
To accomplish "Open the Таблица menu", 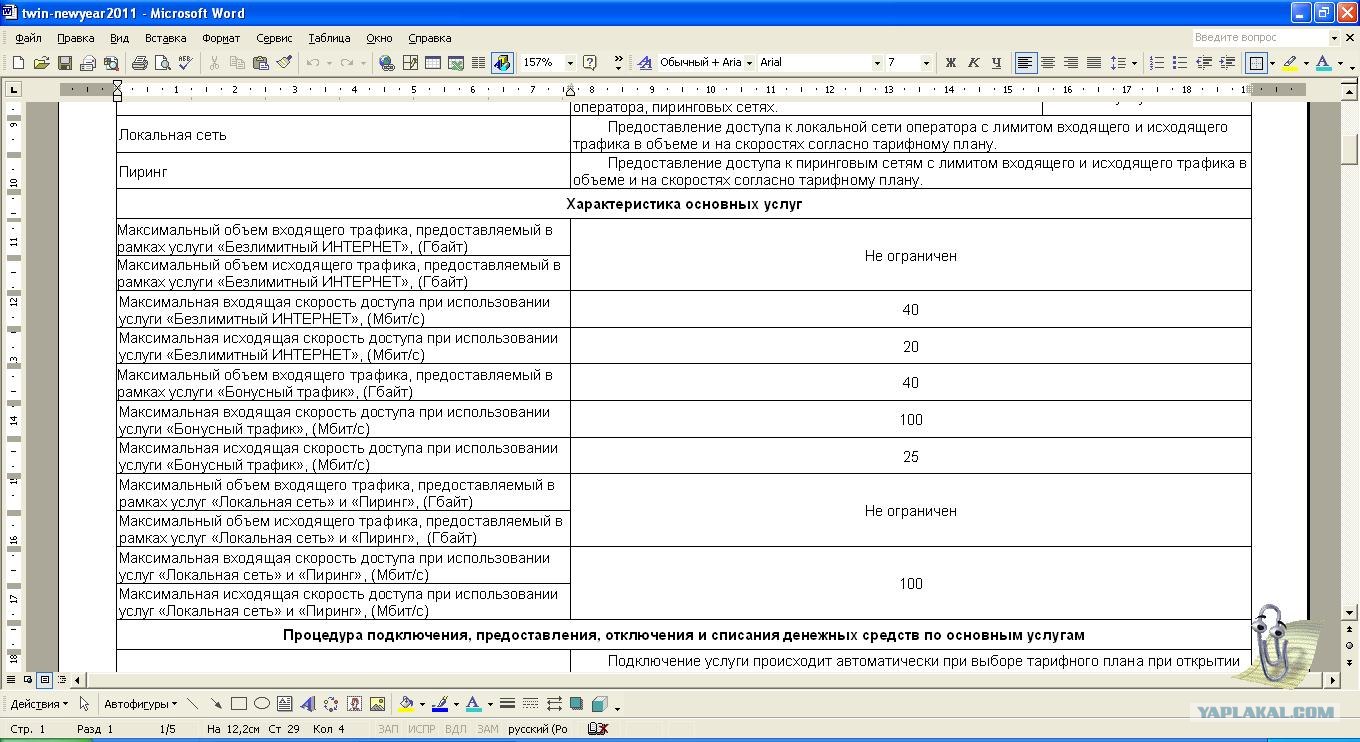I will click(329, 38).
